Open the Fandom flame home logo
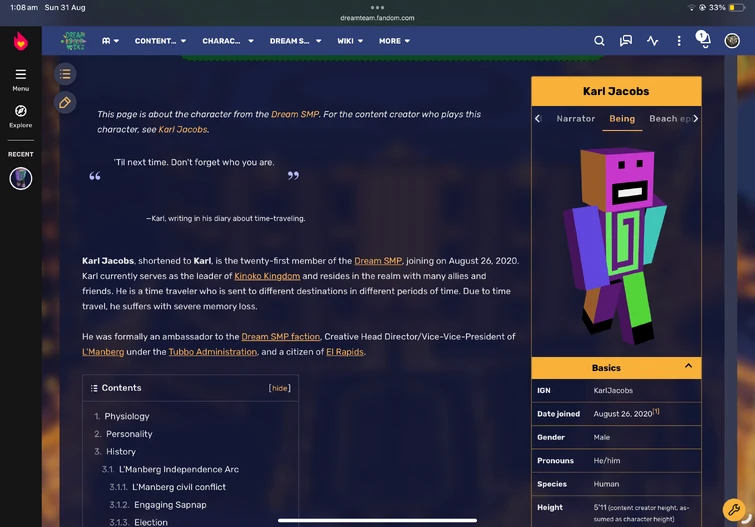The height and width of the screenshot is (527, 755). click(x=20, y=41)
